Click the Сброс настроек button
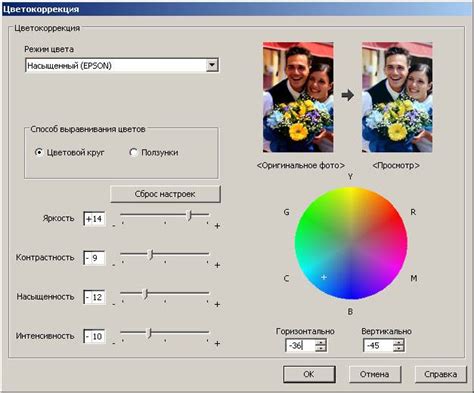474x393 pixels. point(165,194)
